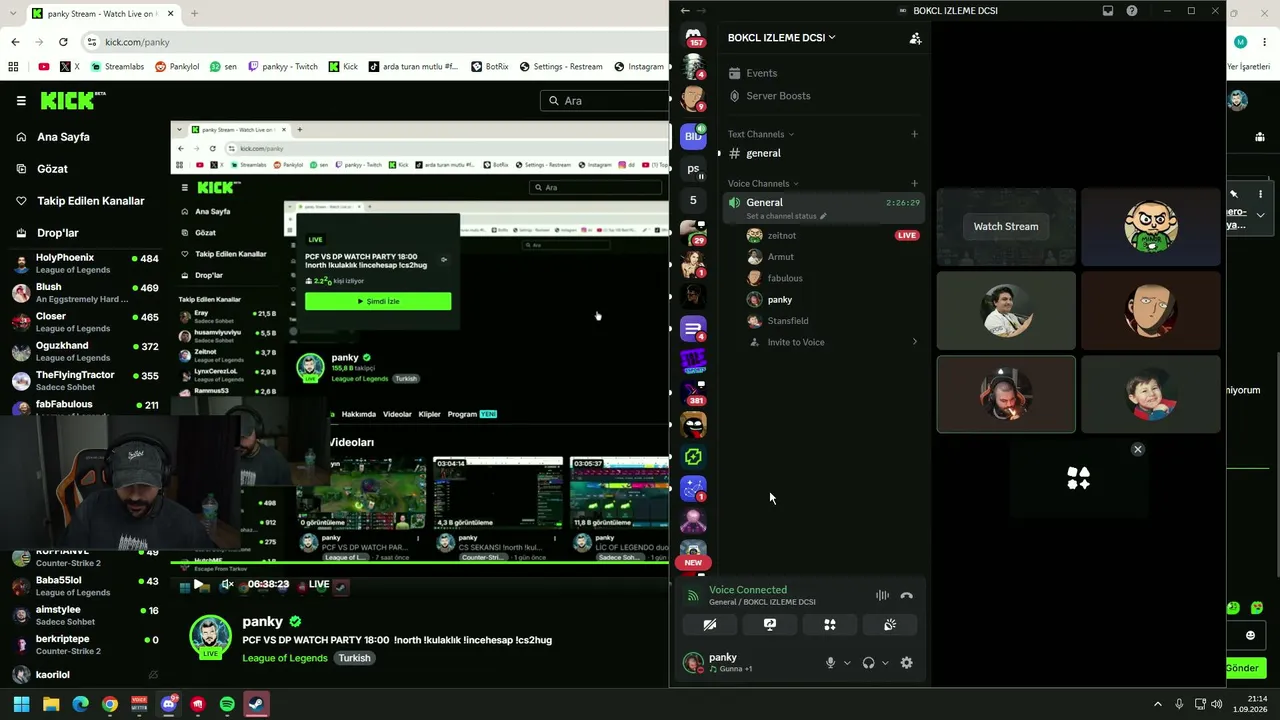Turn on the Discord camera
Viewport: 1280px width, 720px height.
(710, 625)
